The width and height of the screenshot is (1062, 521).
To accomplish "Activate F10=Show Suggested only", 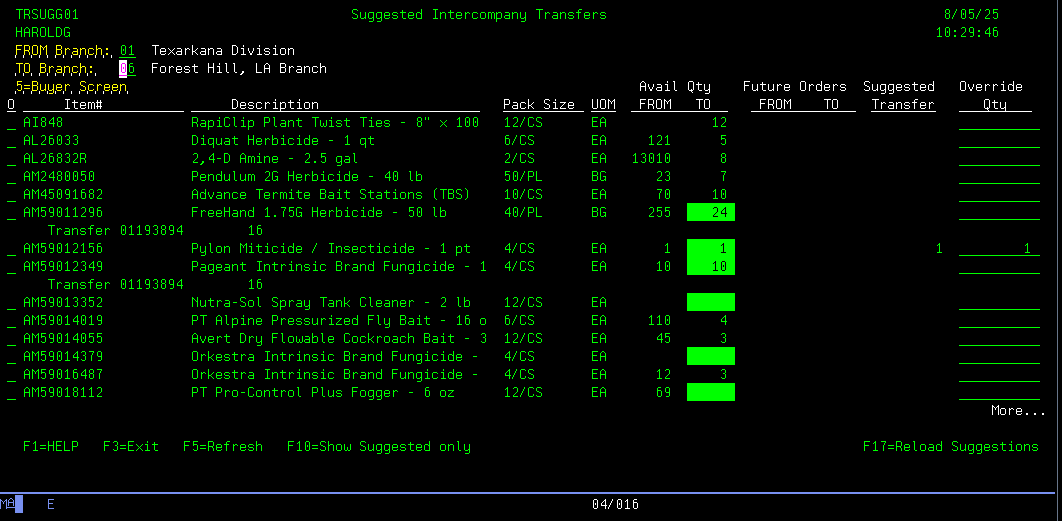I will pyautogui.click(x=378, y=447).
